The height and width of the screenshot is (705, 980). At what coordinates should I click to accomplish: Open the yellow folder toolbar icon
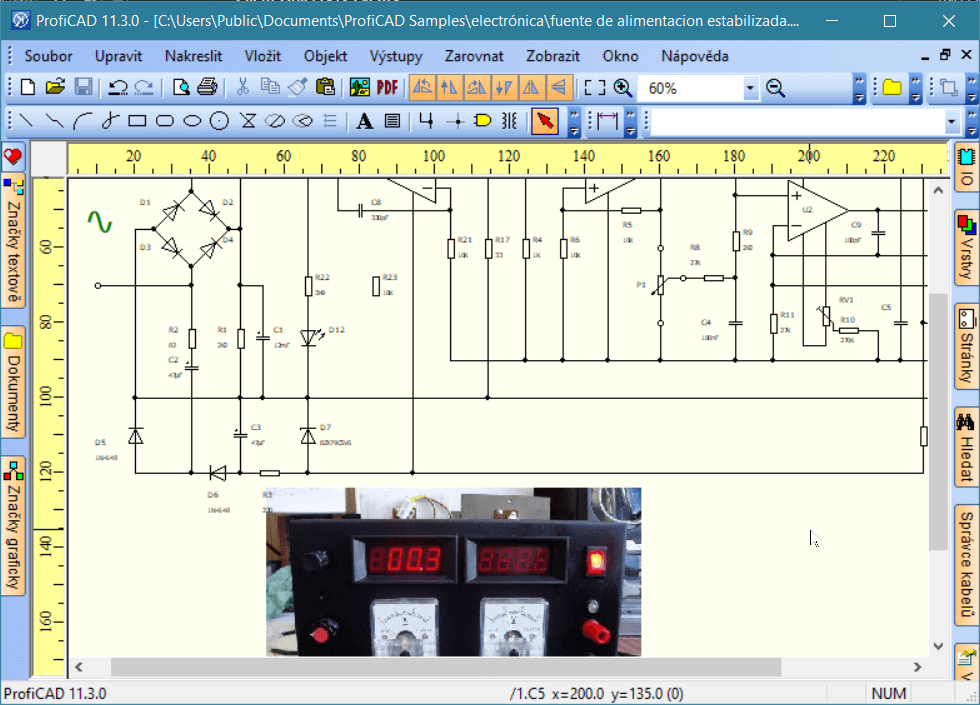pyautogui.click(x=892, y=88)
